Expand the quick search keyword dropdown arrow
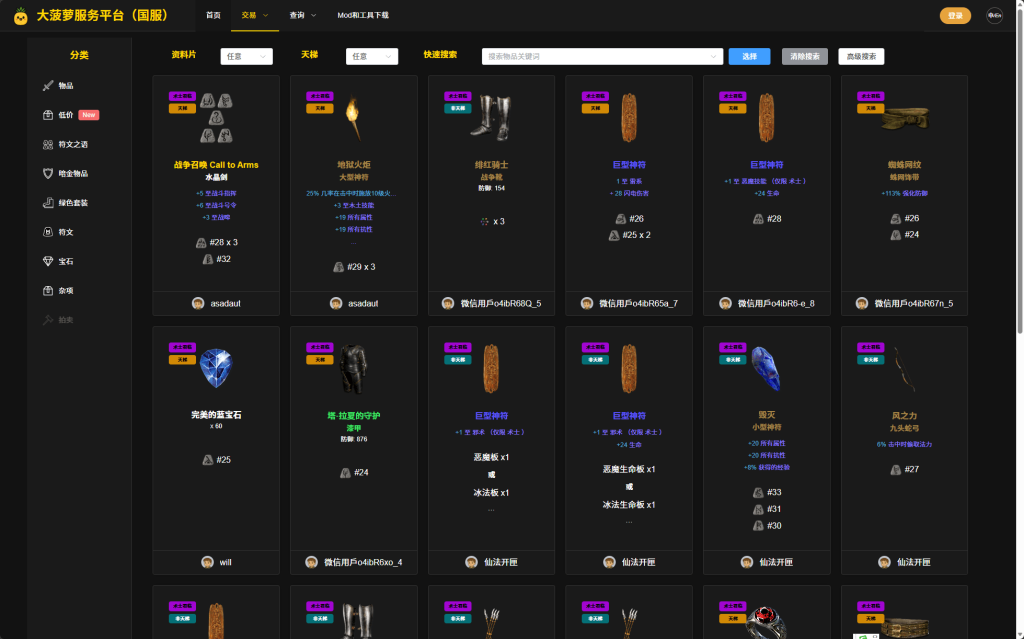Screen dimensions: 1024x639 click(x=713, y=57)
